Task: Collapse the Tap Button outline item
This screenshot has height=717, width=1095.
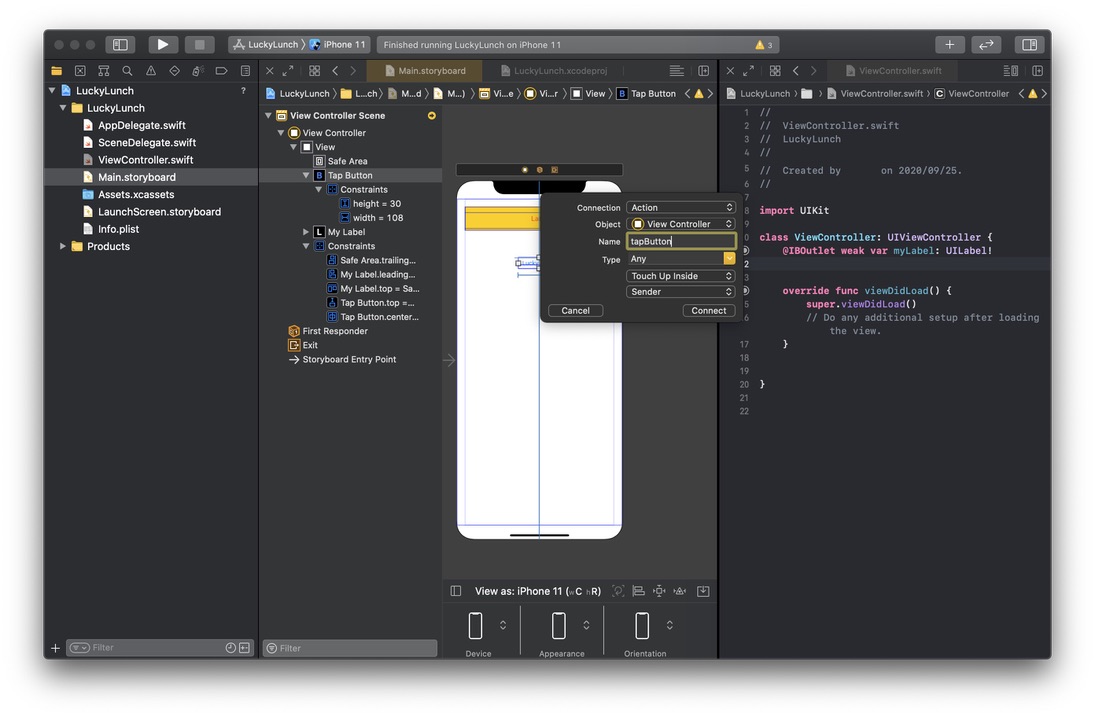Action: (x=306, y=175)
